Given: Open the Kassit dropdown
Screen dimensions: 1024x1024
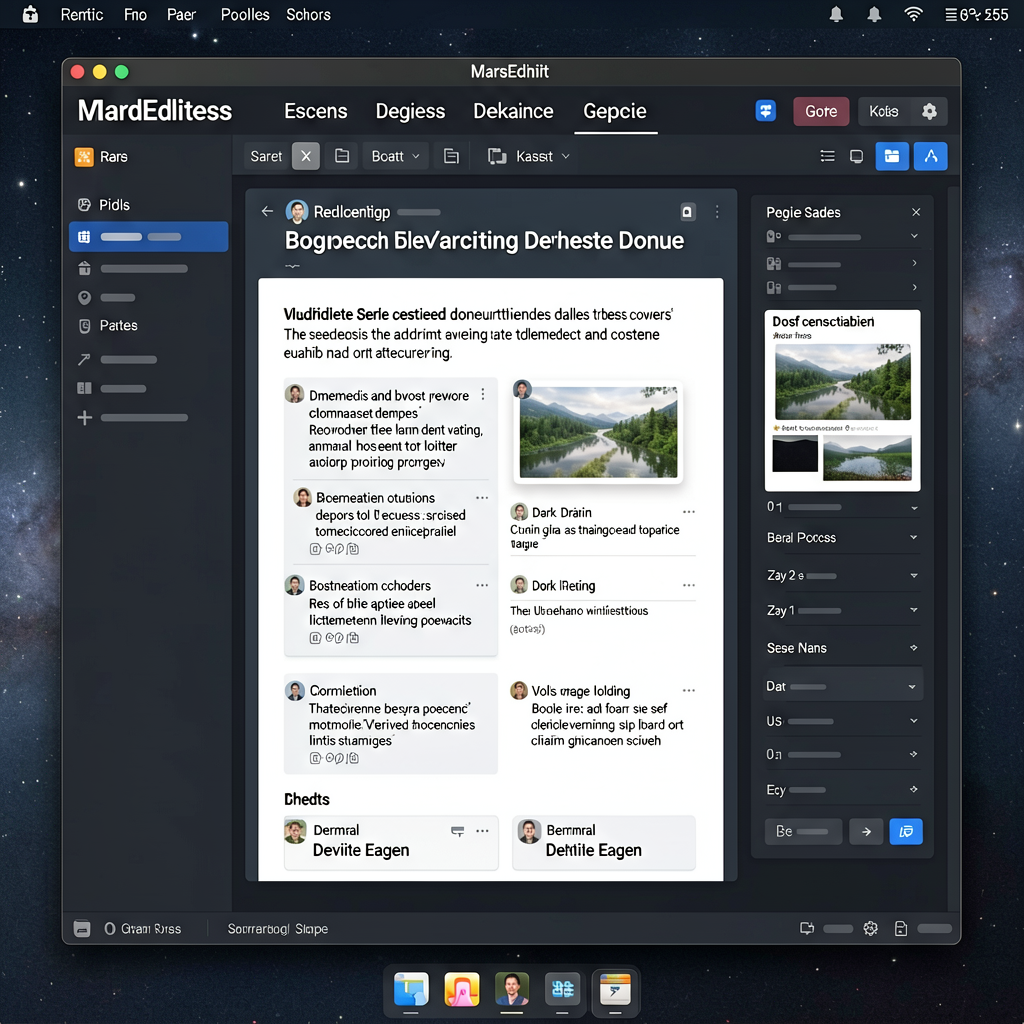Looking at the screenshot, I should point(529,156).
